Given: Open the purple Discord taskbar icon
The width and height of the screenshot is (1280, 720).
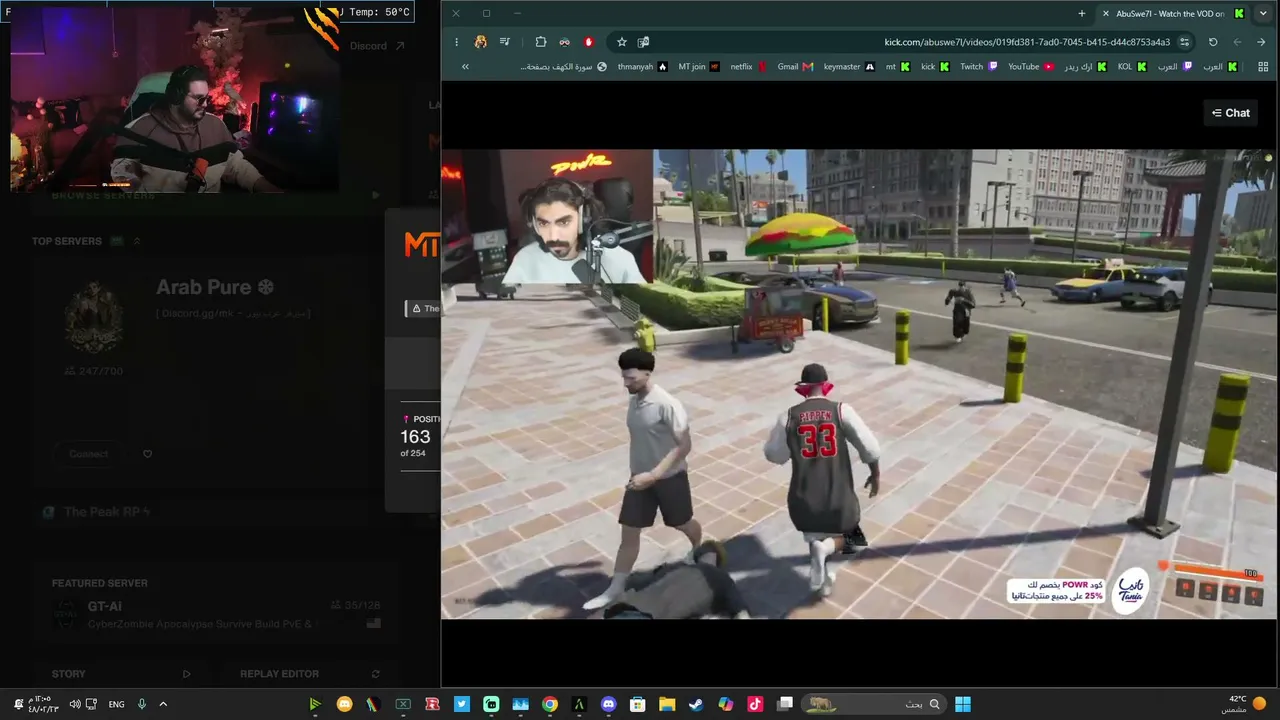Looking at the screenshot, I should click(609, 704).
